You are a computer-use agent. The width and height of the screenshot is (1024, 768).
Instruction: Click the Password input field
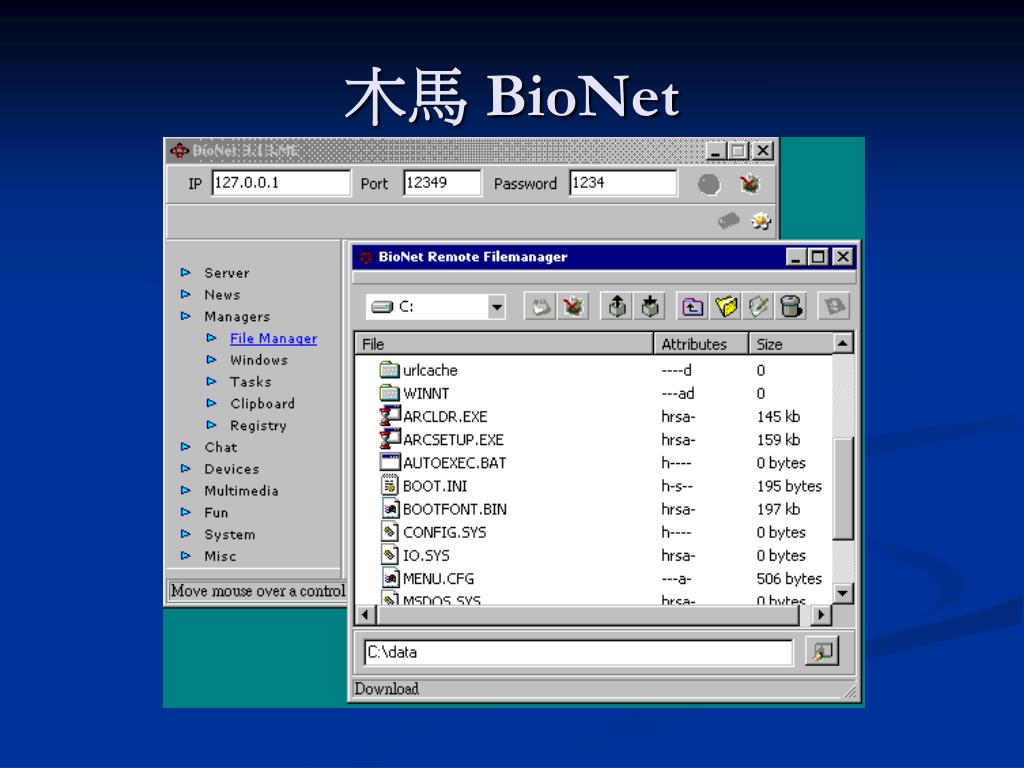[x=623, y=183]
